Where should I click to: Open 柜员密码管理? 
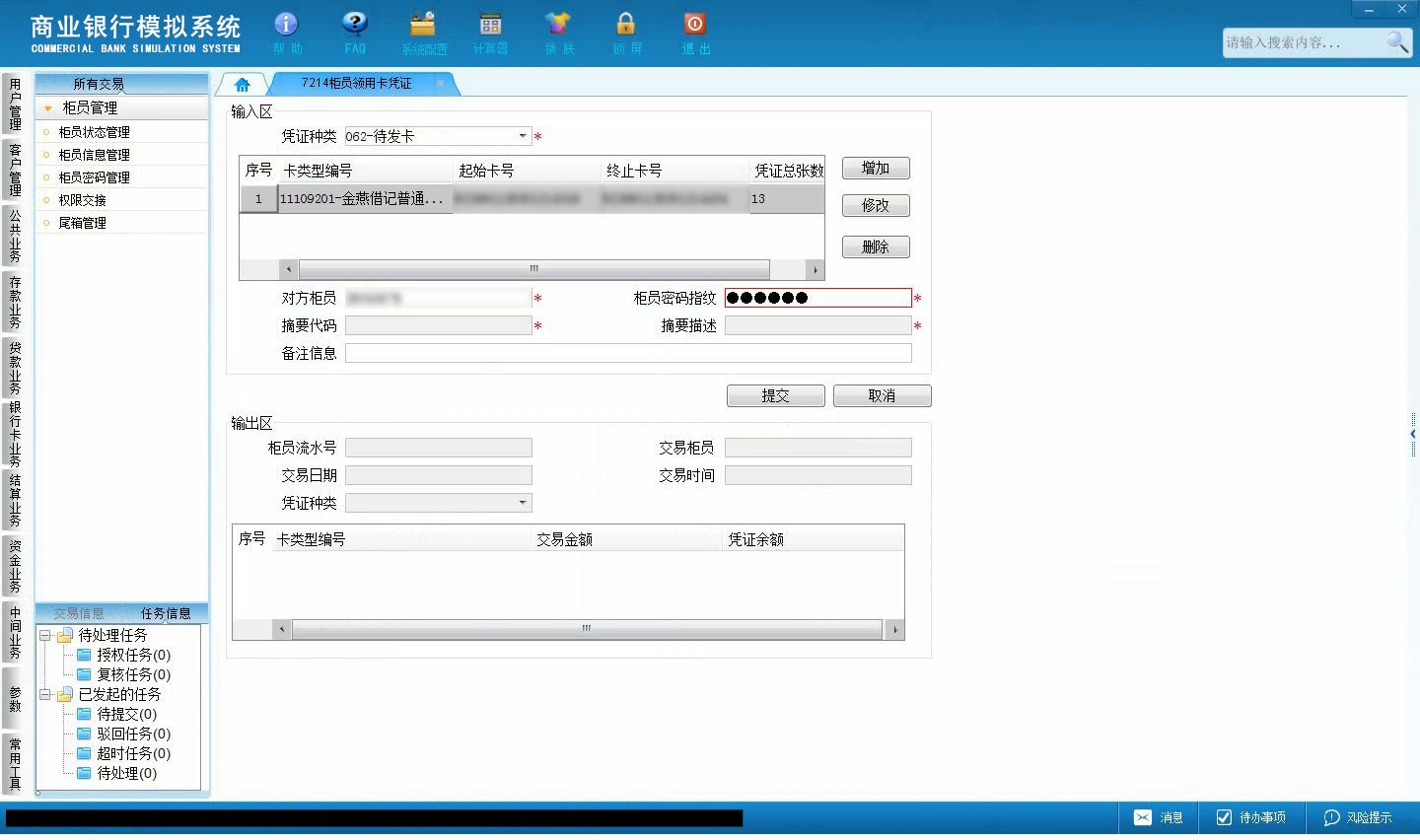tap(94, 177)
